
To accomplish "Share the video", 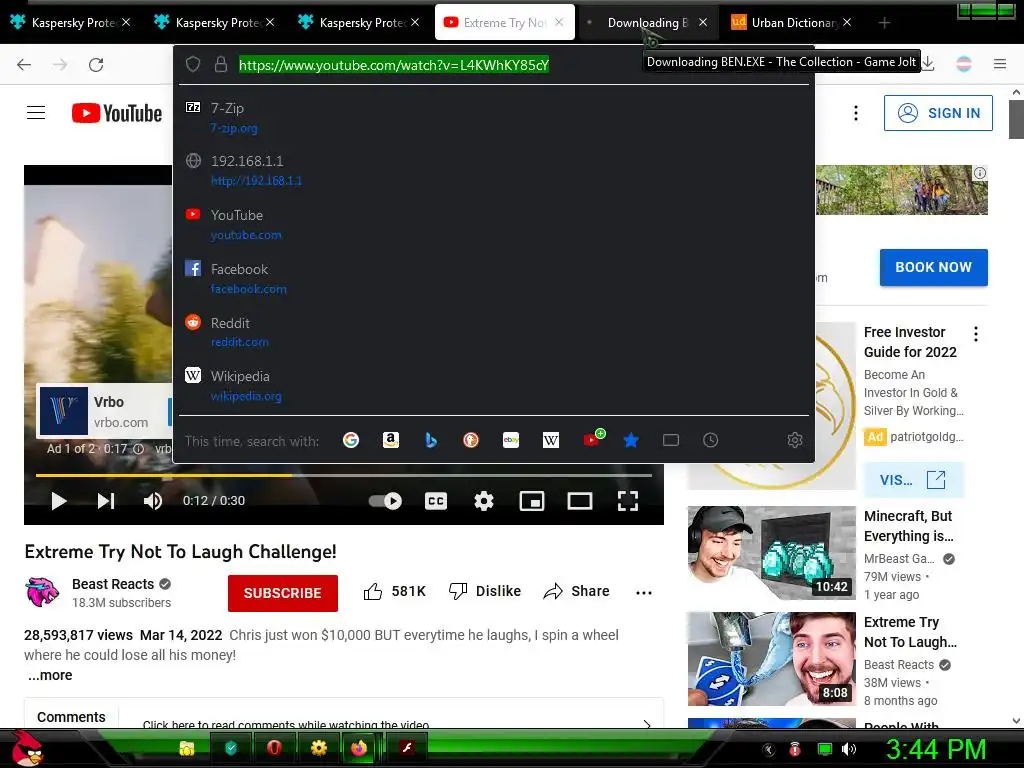I will point(576,592).
